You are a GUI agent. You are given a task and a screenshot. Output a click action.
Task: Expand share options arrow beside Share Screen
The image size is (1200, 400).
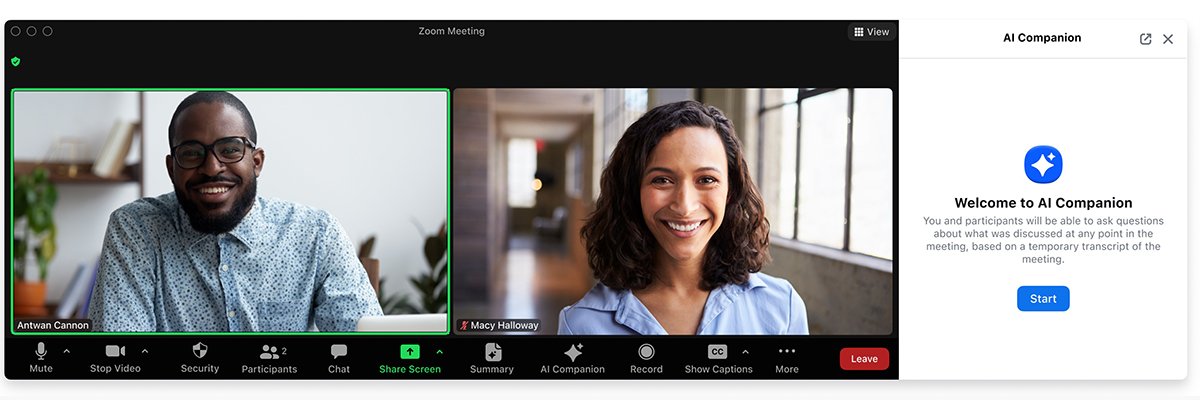pos(439,351)
